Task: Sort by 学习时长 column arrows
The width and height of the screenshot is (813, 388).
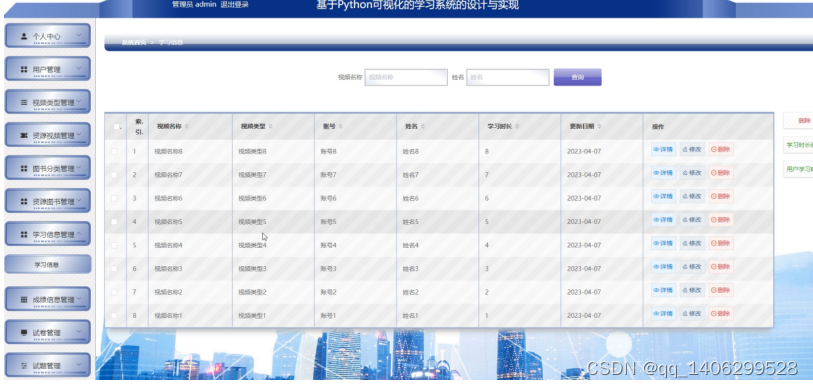Action: click(517, 126)
